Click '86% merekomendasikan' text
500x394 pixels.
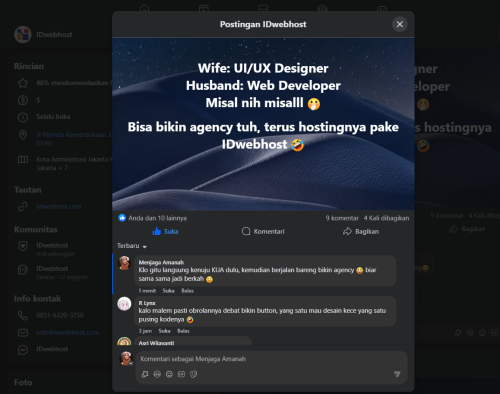(74, 83)
